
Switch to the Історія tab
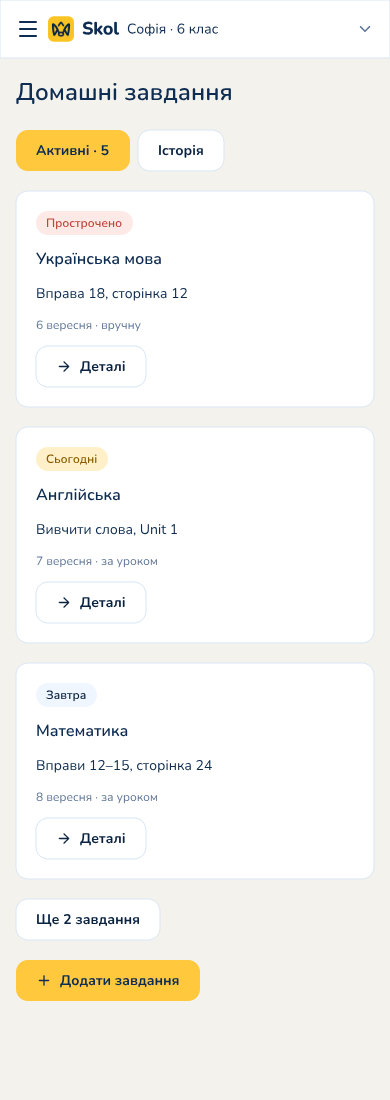[x=181, y=150]
